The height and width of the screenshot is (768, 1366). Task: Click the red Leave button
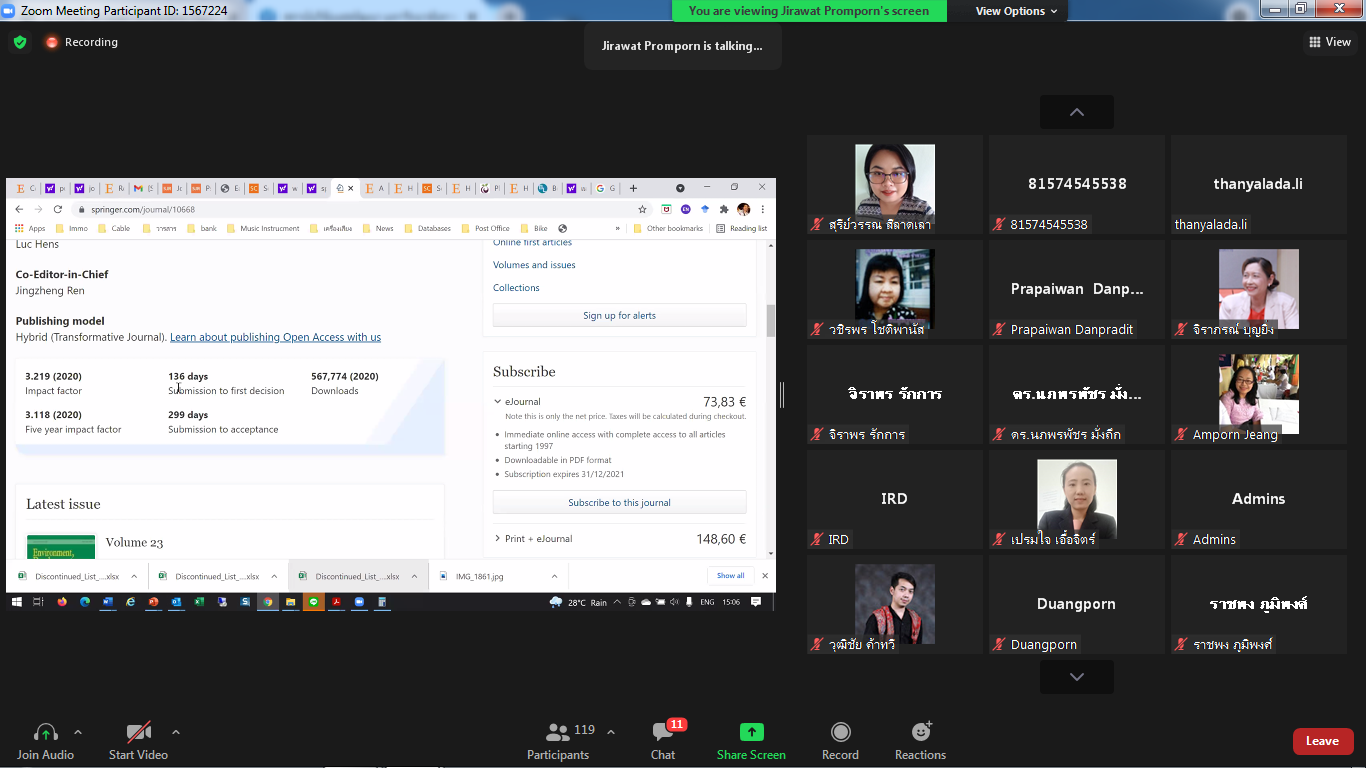pos(1322,741)
